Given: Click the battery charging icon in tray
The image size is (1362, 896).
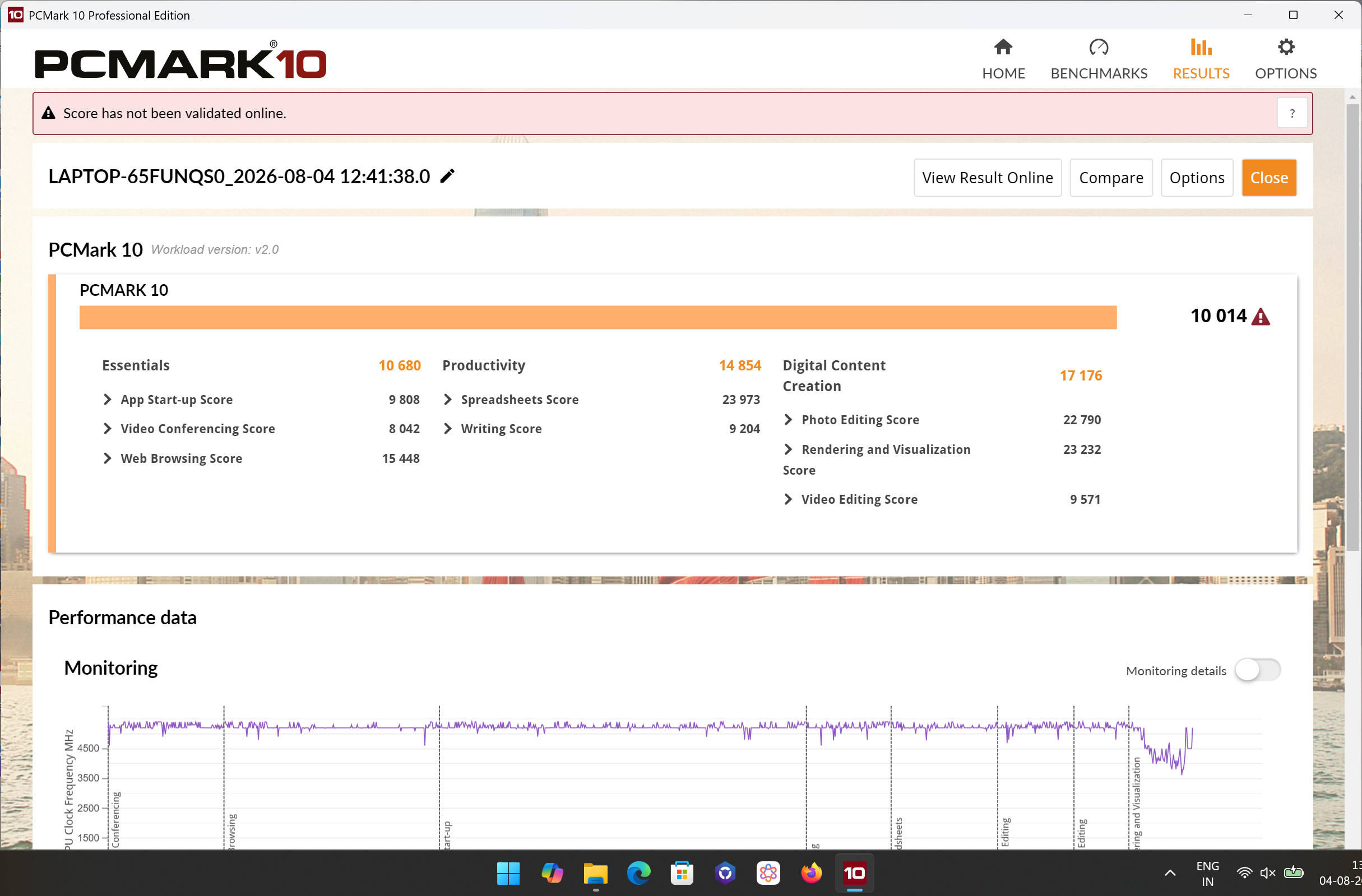Looking at the screenshot, I should (x=1294, y=873).
